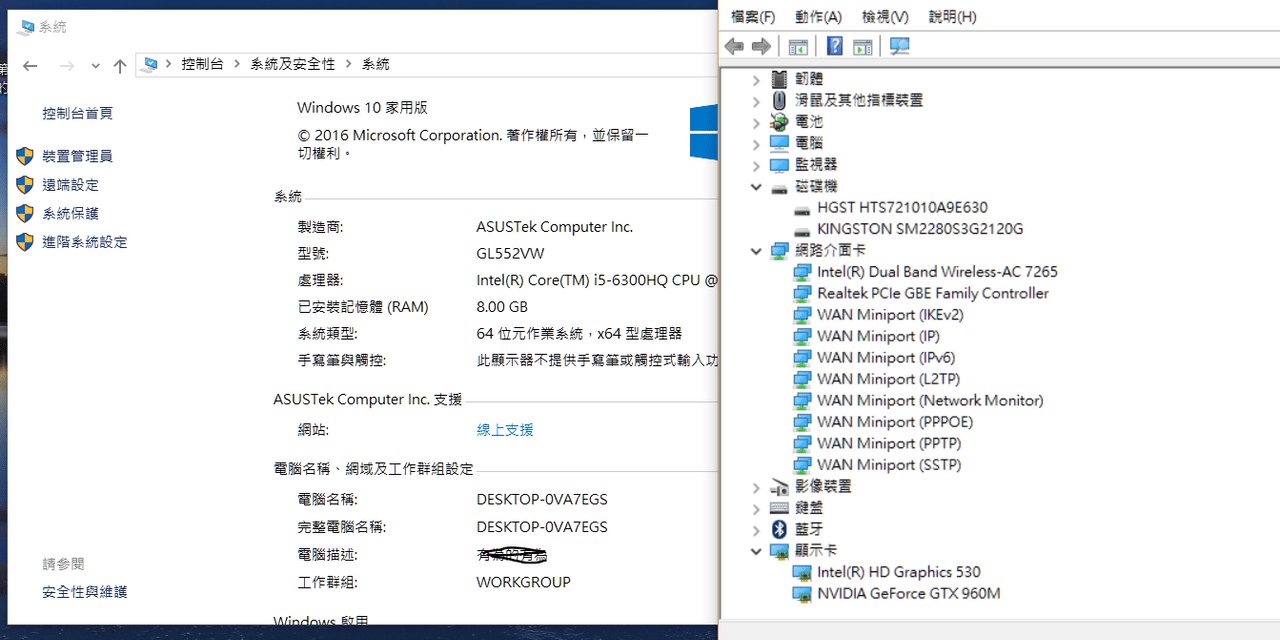Open recent locations dropdown in 系統 window
The image size is (1280, 640).
click(95, 65)
